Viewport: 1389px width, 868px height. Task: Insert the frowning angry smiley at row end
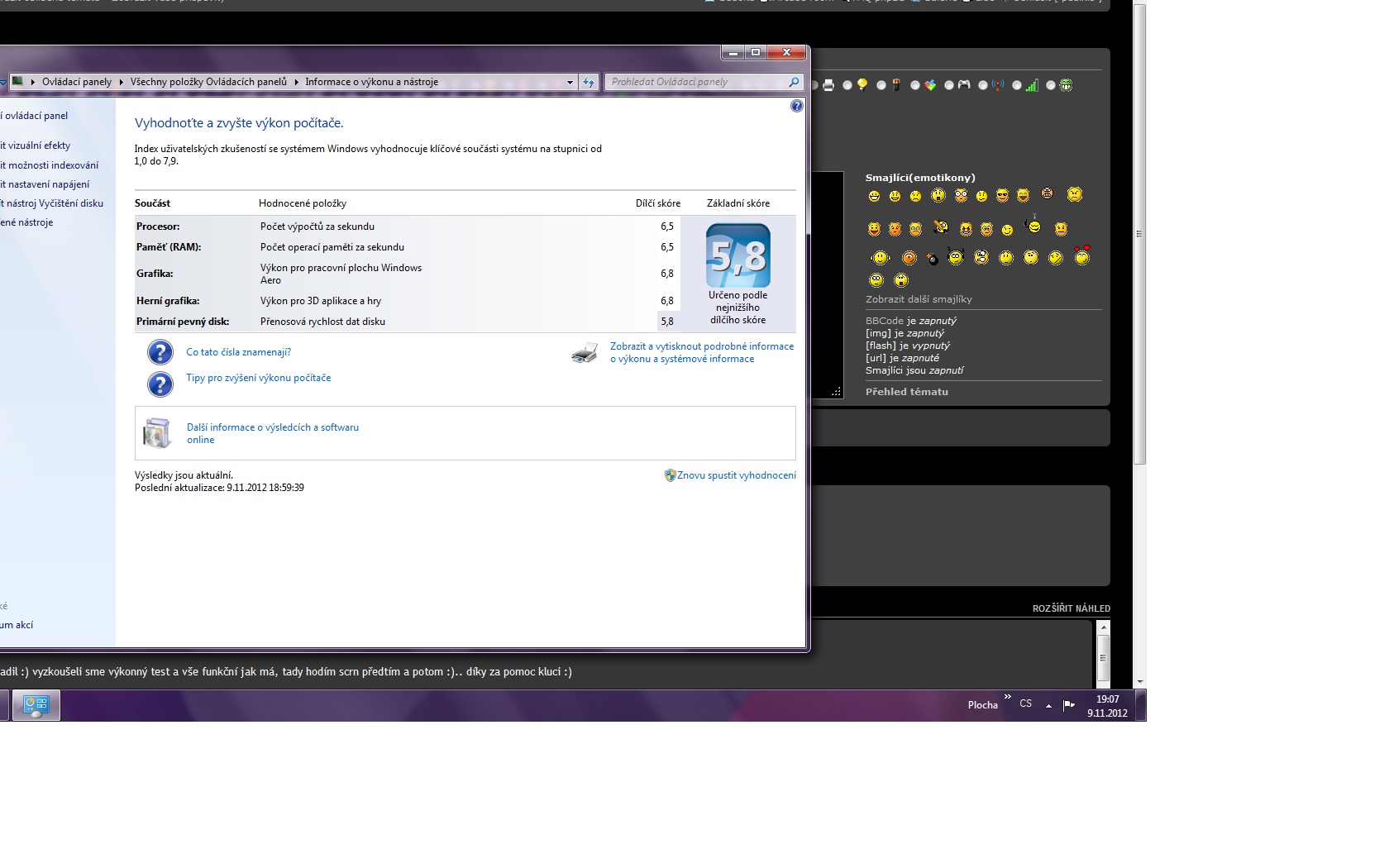coord(1075,194)
